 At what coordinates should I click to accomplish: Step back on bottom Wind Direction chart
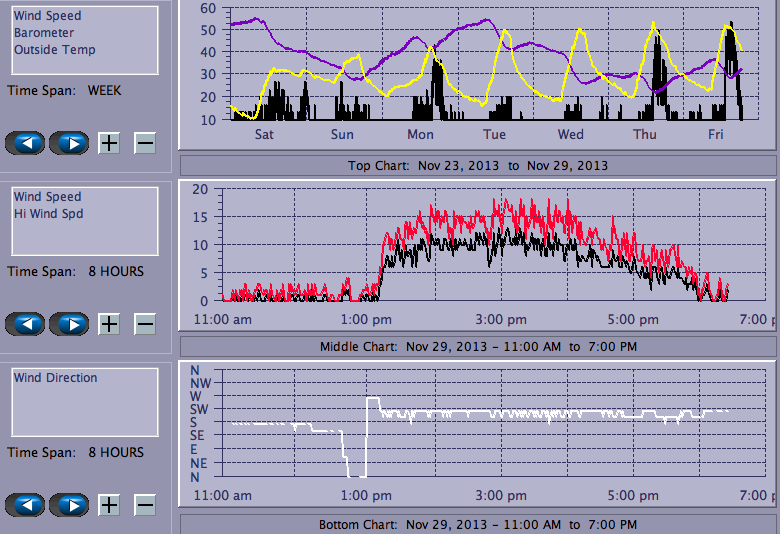point(25,505)
